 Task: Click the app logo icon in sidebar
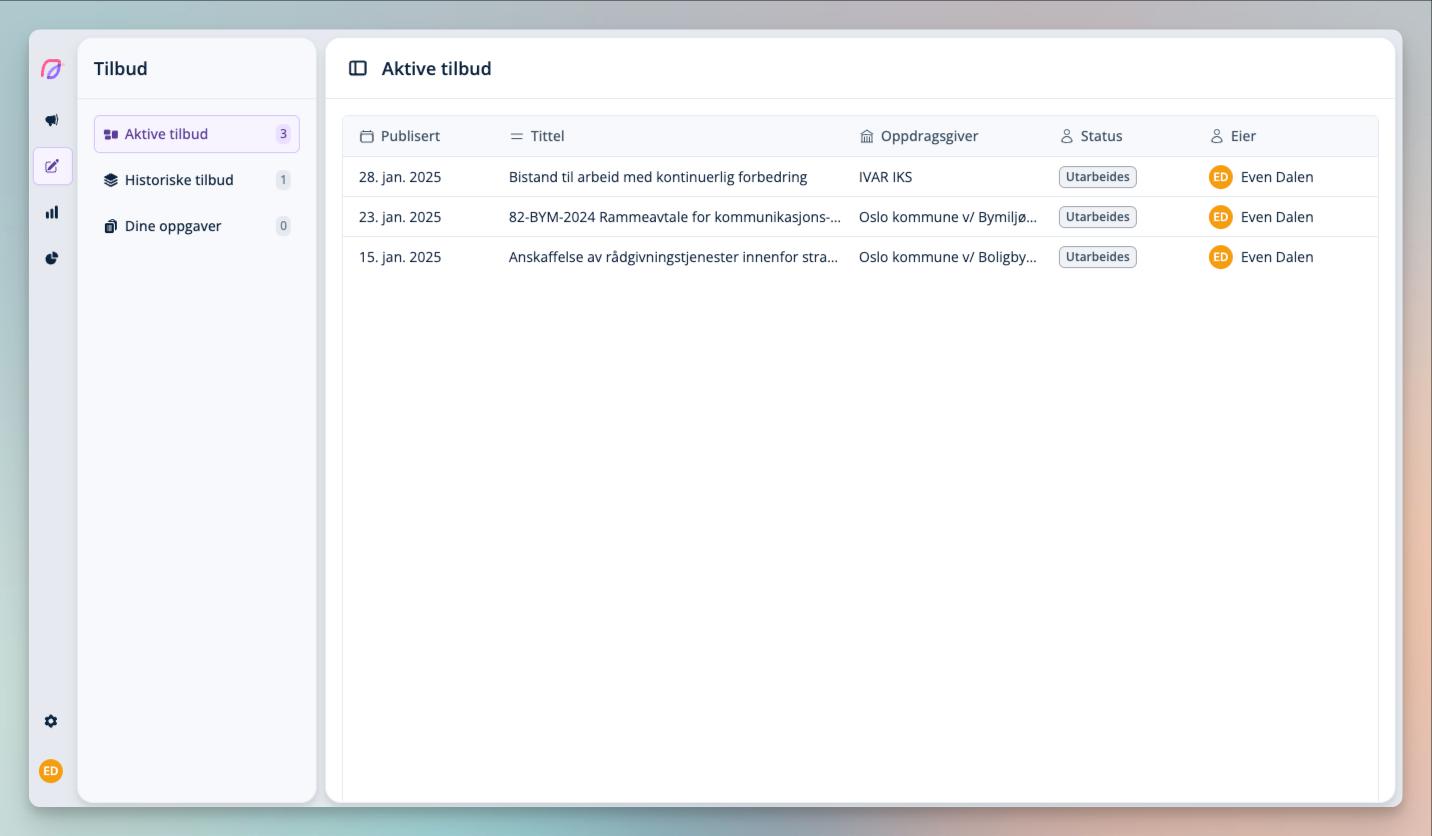(x=51, y=70)
